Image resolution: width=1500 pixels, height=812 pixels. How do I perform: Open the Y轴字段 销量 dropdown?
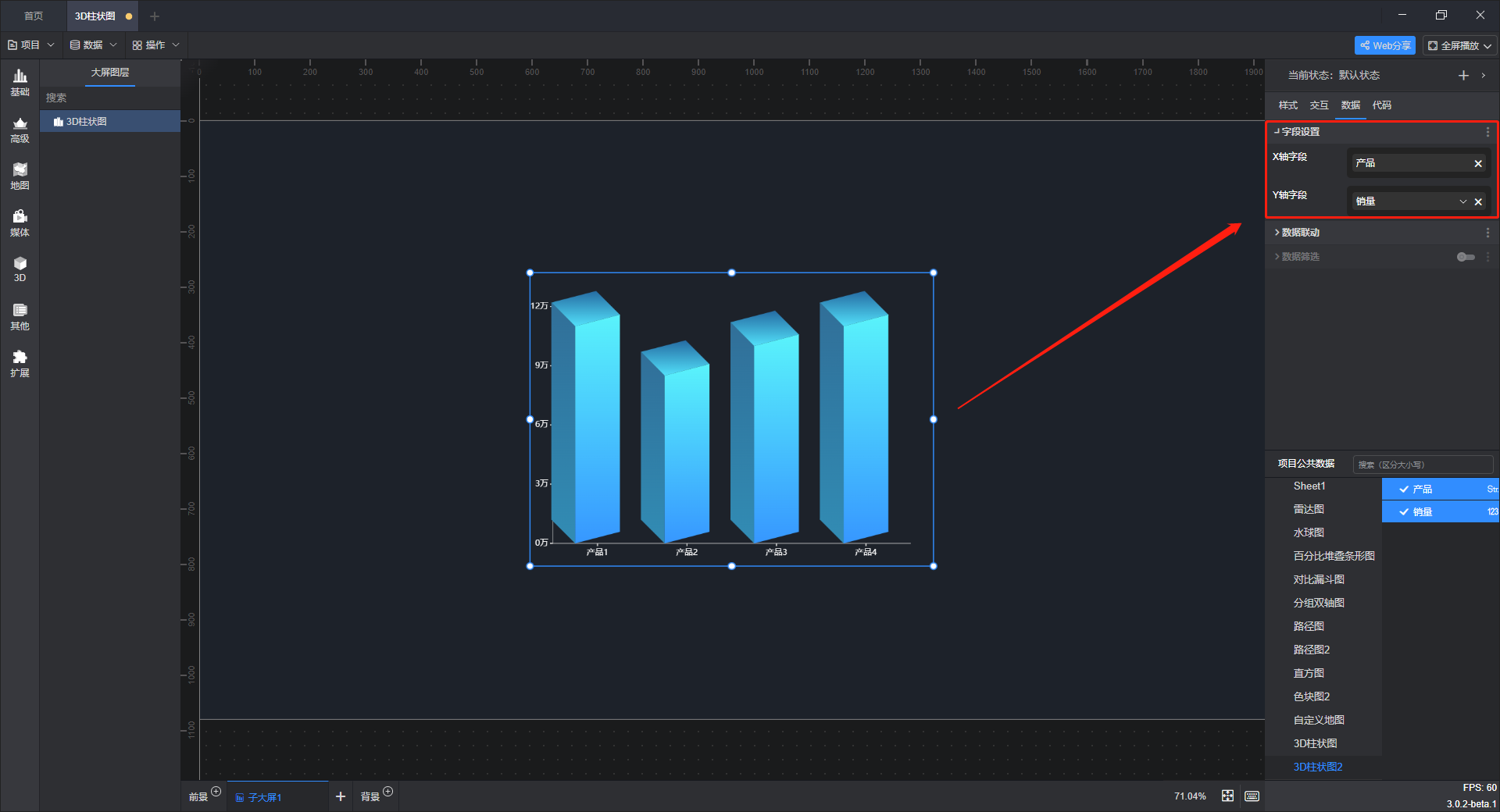coord(1462,201)
